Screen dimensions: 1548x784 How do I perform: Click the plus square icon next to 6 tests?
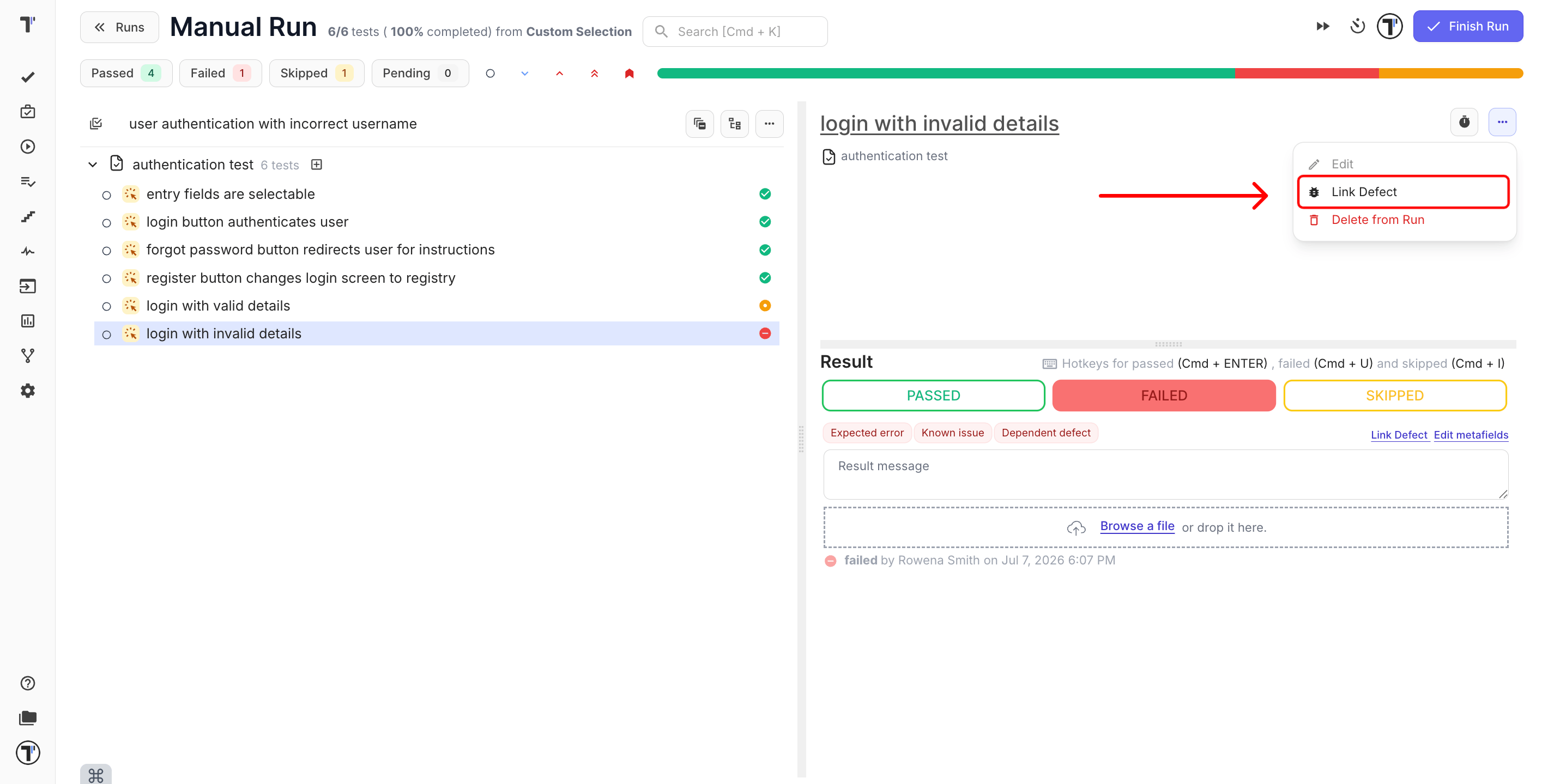tap(317, 165)
